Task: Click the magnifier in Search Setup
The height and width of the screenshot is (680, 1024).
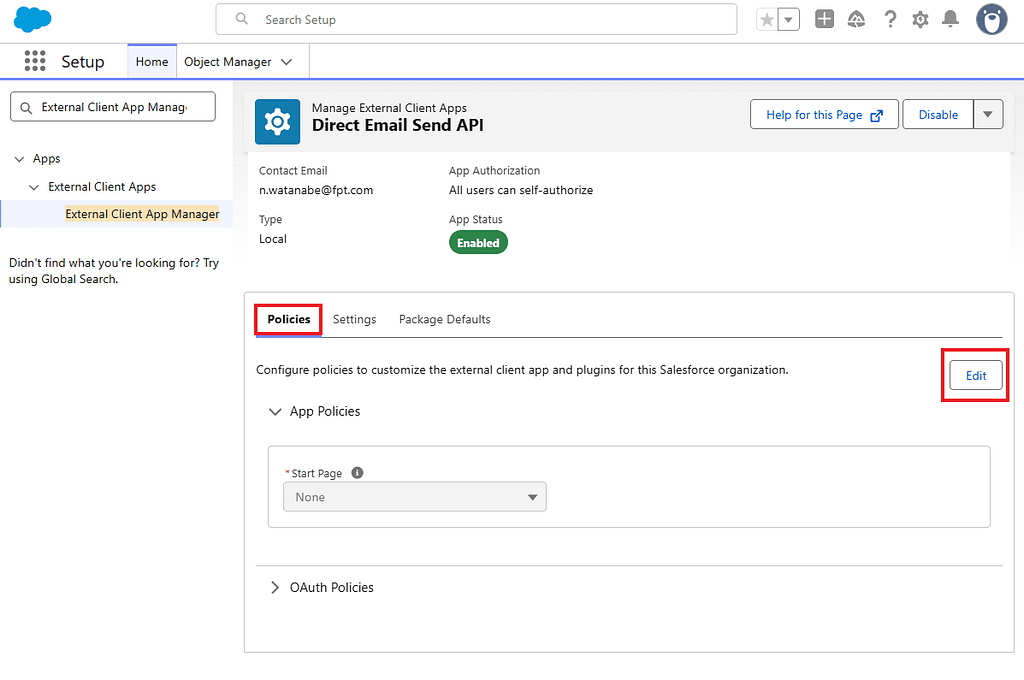Action: tap(242, 19)
